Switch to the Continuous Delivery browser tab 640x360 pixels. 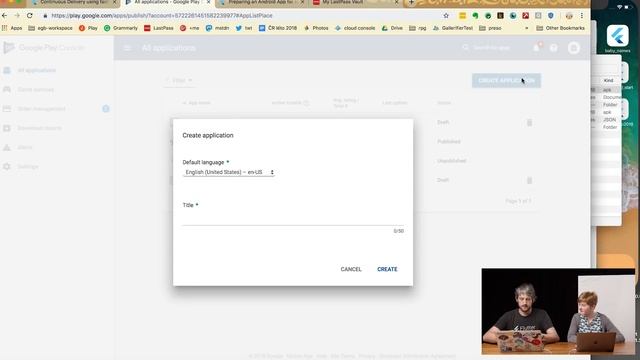[73, 2]
